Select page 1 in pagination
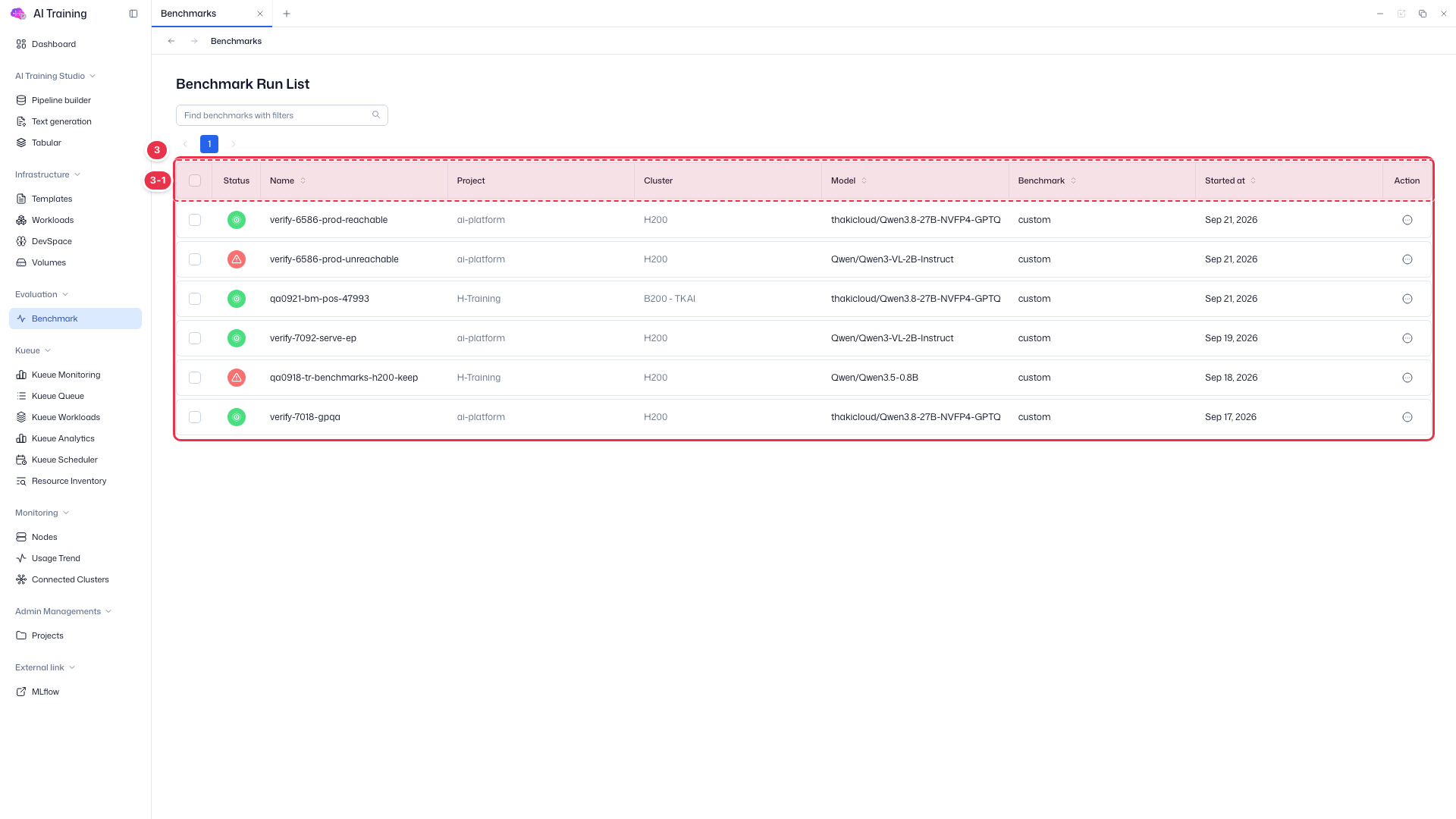The height and width of the screenshot is (819, 1456). point(209,144)
